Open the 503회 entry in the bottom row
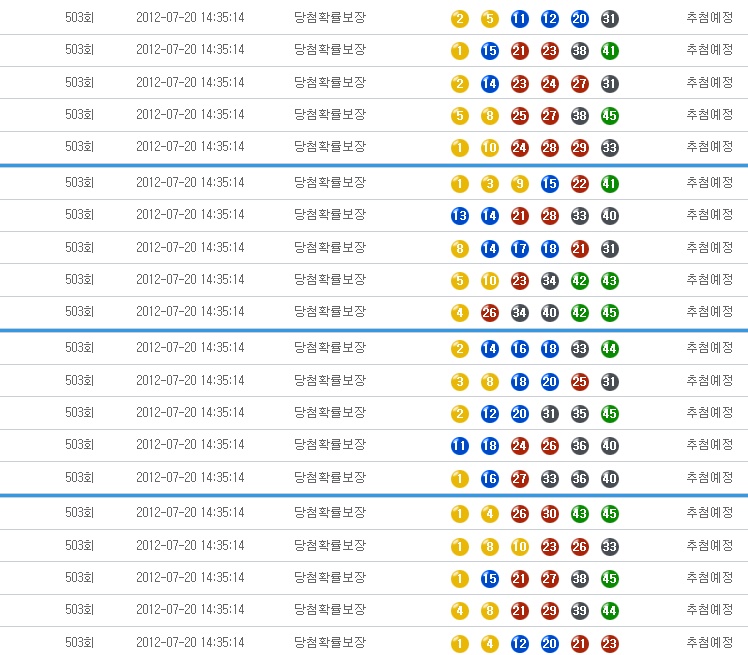The height and width of the screenshot is (655, 748). click(79, 641)
